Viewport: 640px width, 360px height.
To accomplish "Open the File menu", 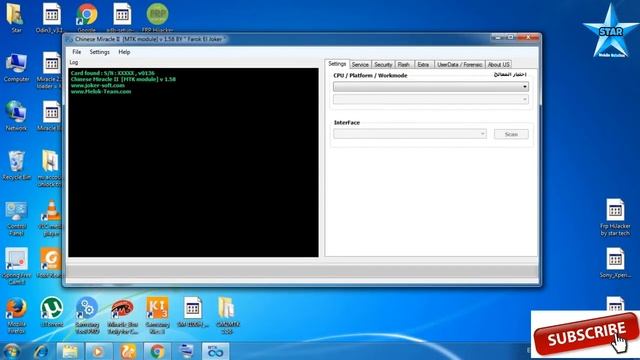I will pyautogui.click(x=76, y=52).
